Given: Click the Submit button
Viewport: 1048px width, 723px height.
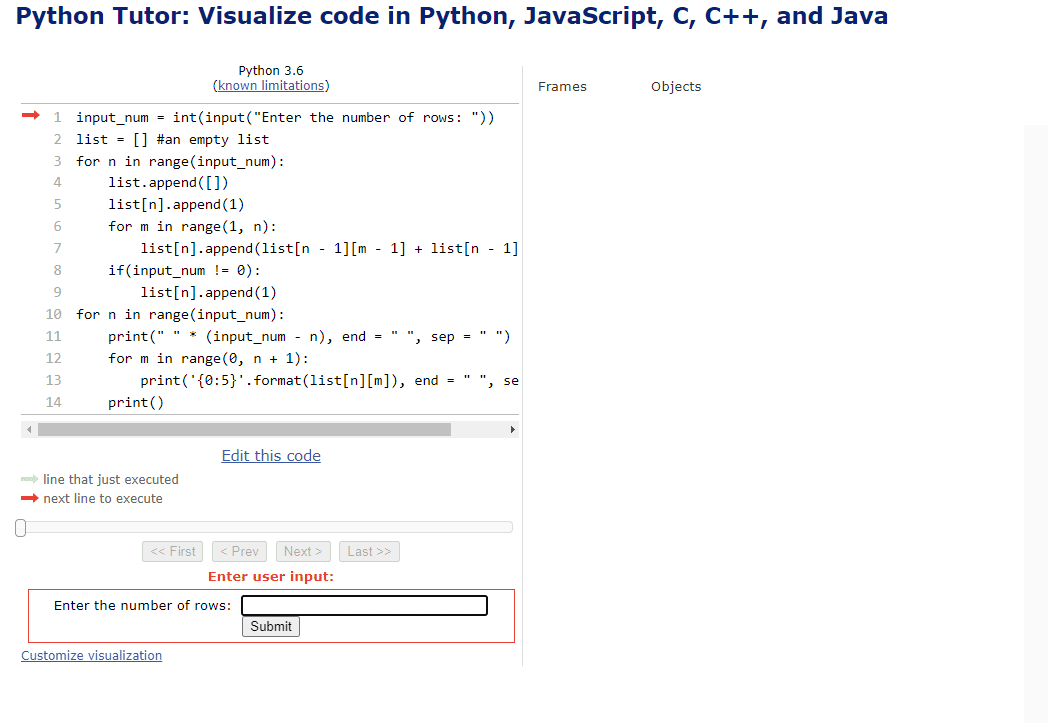Looking at the screenshot, I should tap(271, 626).
